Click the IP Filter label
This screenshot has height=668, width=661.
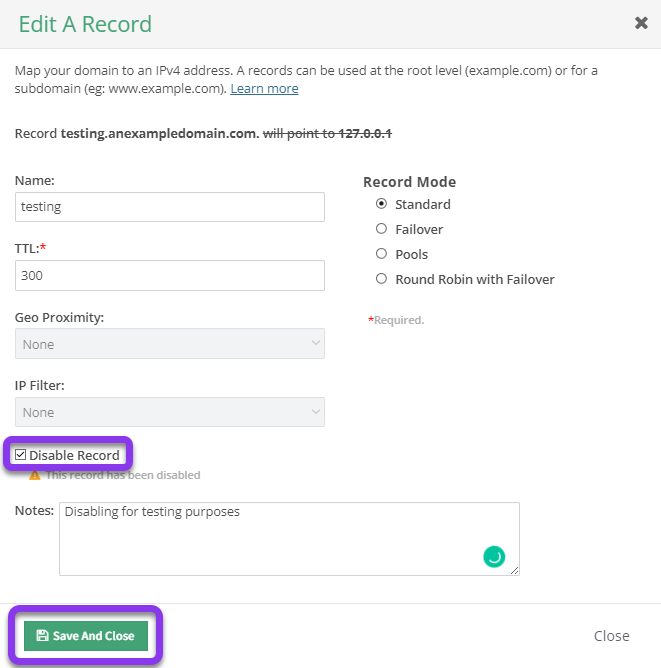(40, 386)
